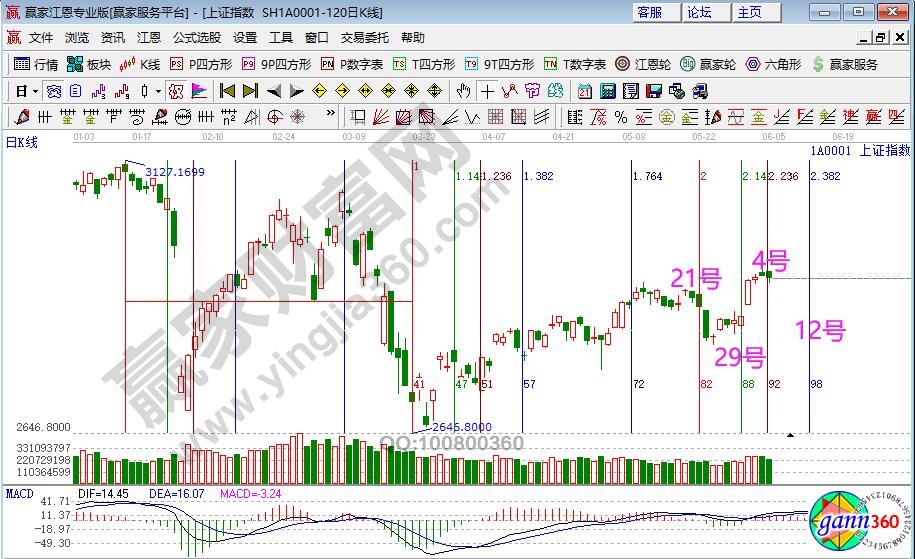915x559 pixels.
Task: Expand the period dropdown arrow beside 日
Action: click(35, 90)
